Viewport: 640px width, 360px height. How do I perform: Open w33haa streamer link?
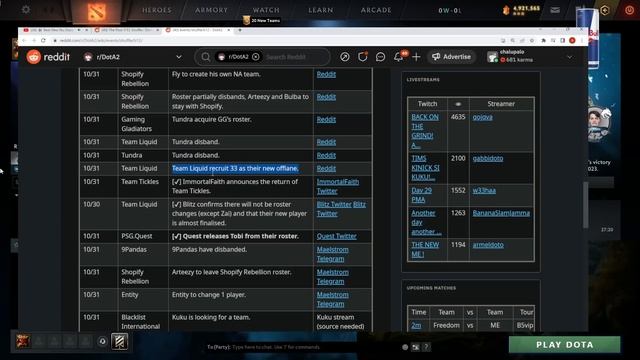point(484,191)
